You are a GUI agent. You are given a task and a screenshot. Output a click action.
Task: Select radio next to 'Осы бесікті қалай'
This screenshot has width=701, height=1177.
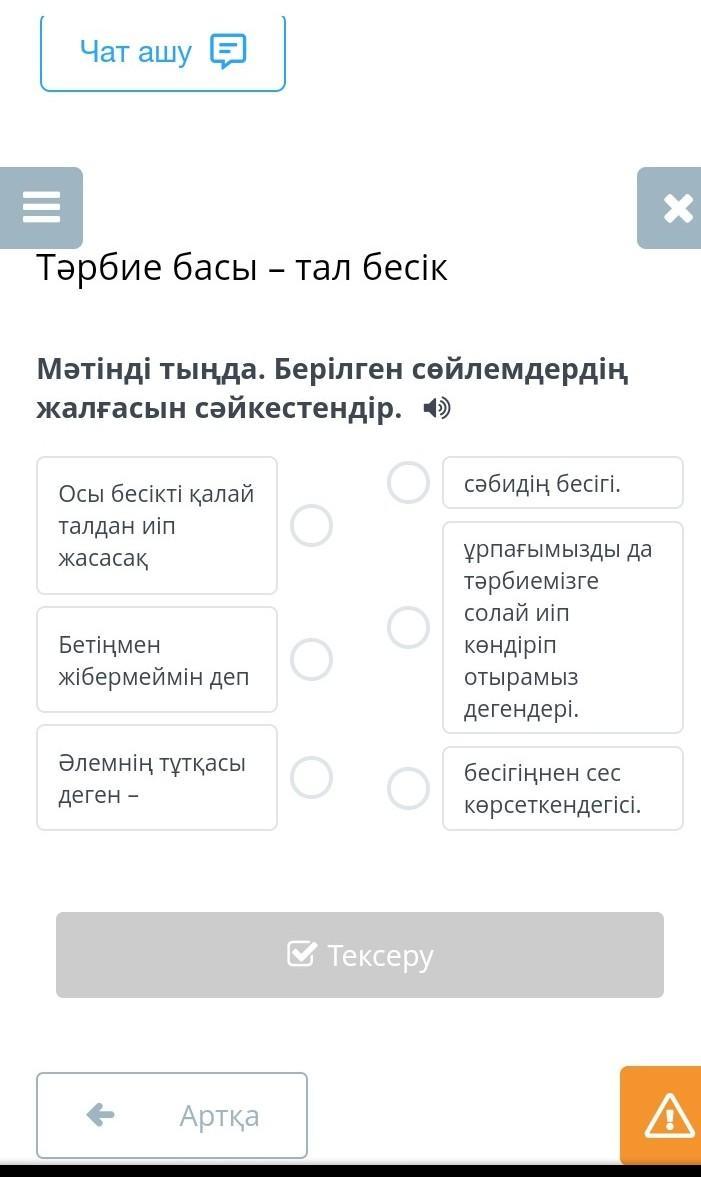pyautogui.click(x=311, y=525)
